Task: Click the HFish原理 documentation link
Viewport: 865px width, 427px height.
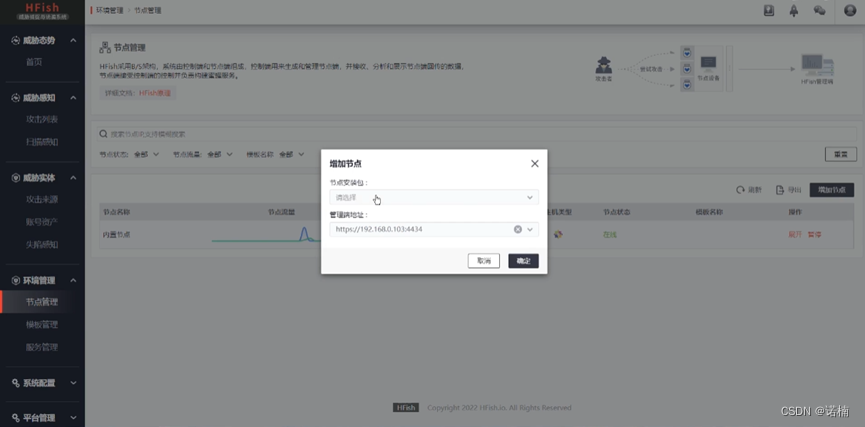Action: (x=155, y=93)
